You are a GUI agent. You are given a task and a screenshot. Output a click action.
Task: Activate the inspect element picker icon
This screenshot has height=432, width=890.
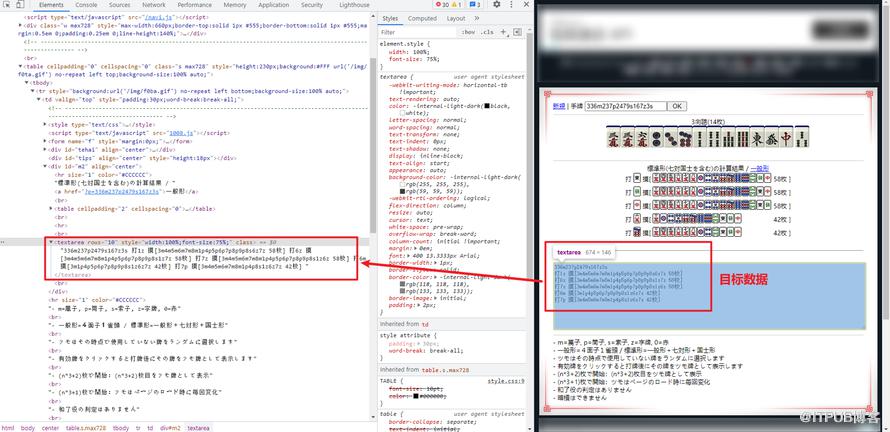(x=7, y=5)
